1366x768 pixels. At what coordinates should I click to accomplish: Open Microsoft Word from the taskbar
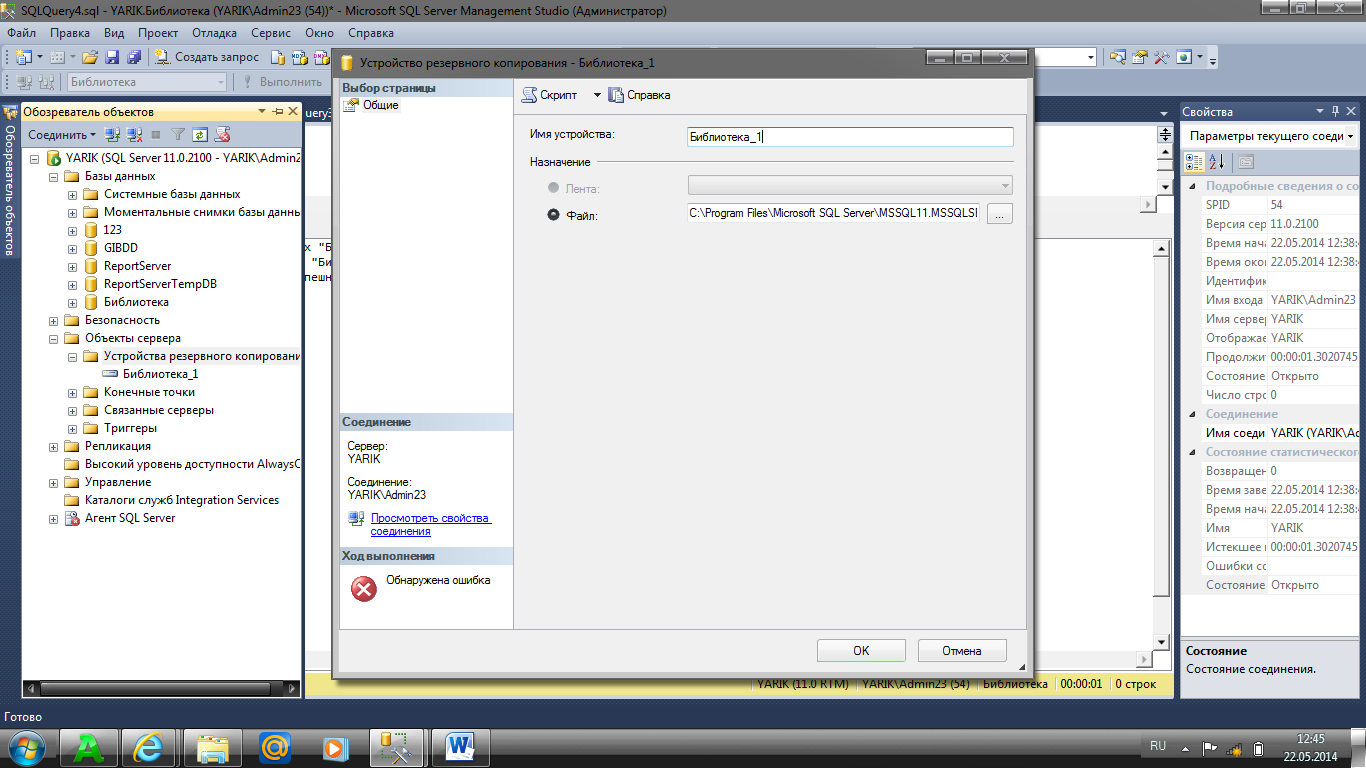(x=461, y=746)
